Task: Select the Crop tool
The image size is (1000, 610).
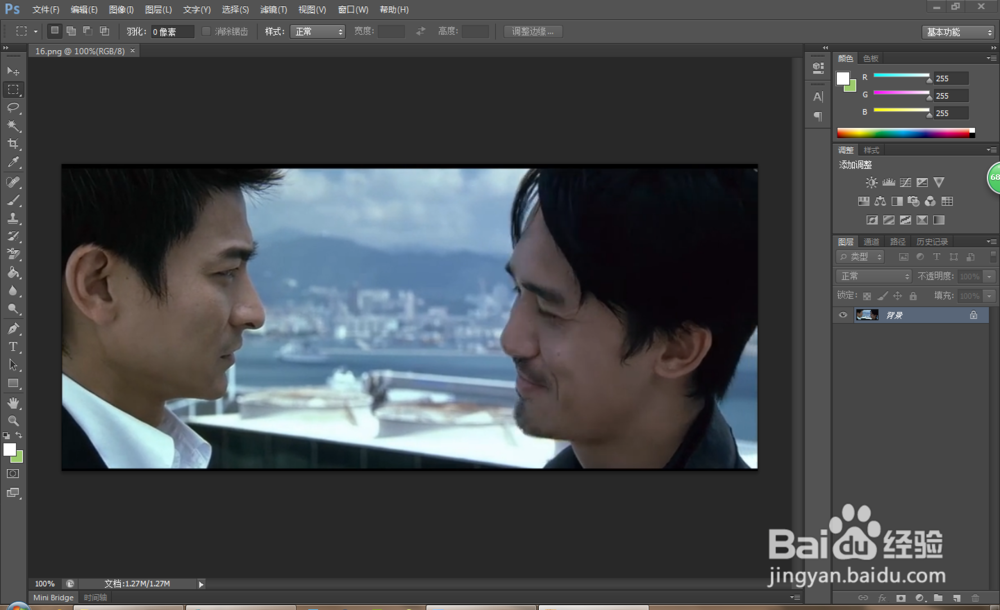Action: [x=13, y=144]
